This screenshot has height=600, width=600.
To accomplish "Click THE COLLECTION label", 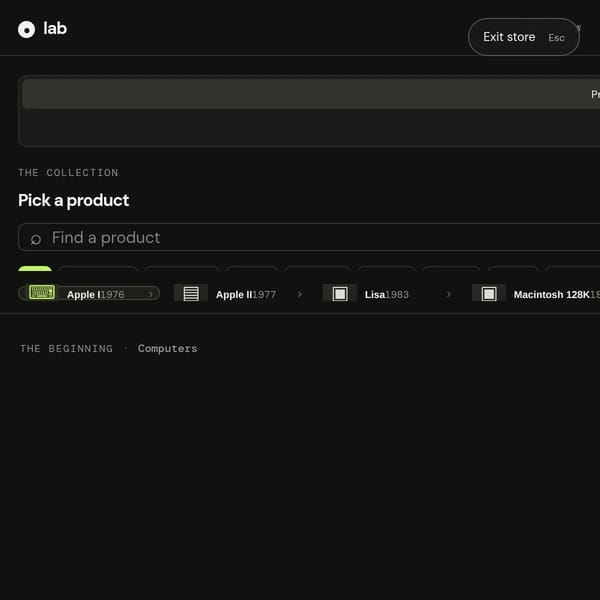I will pyautogui.click(x=68, y=173).
